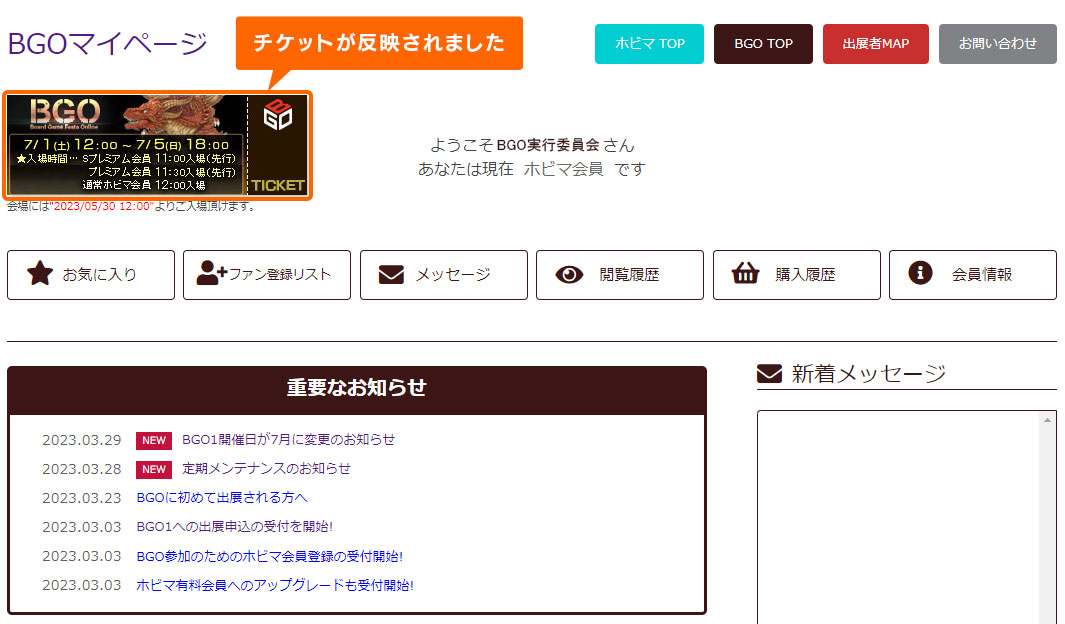Open the BGO ticket banner image
The width and height of the screenshot is (1065, 624).
point(158,145)
